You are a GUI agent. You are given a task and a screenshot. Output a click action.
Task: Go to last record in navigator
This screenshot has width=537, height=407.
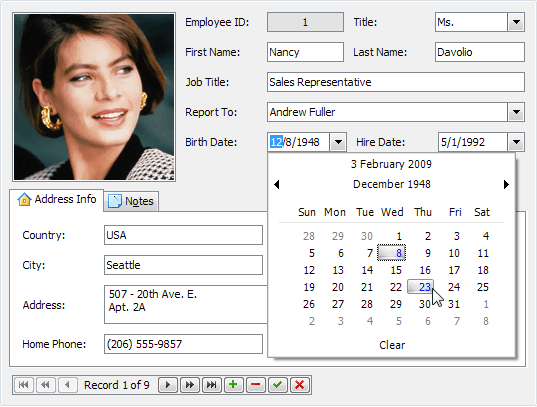pyautogui.click(x=212, y=385)
